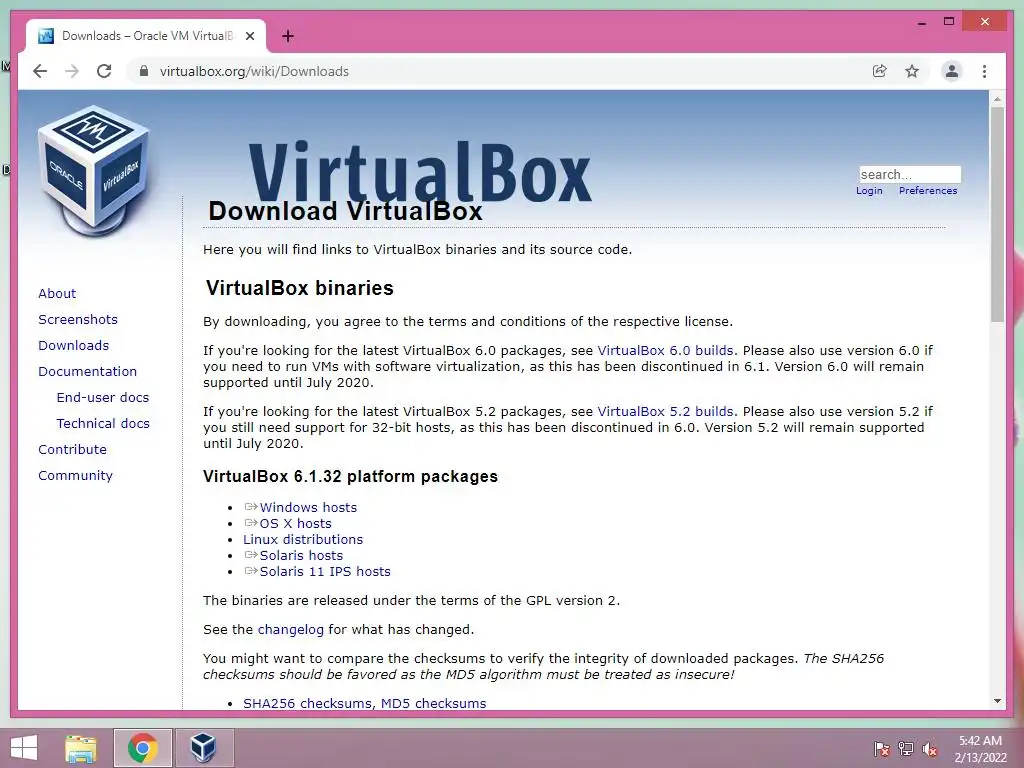Viewport: 1024px width, 768px height.
Task: Open File Explorer from the taskbar
Action: (x=81, y=748)
